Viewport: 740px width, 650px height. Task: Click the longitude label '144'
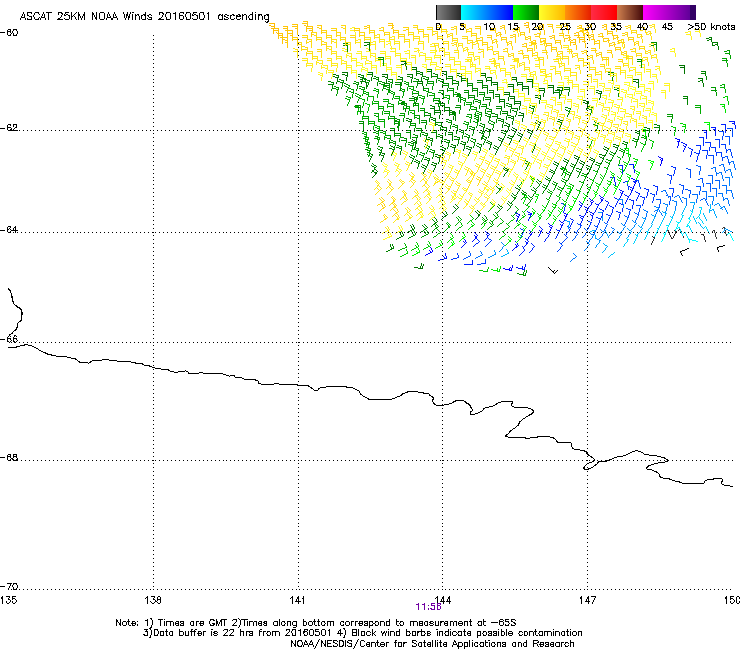coord(443,600)
